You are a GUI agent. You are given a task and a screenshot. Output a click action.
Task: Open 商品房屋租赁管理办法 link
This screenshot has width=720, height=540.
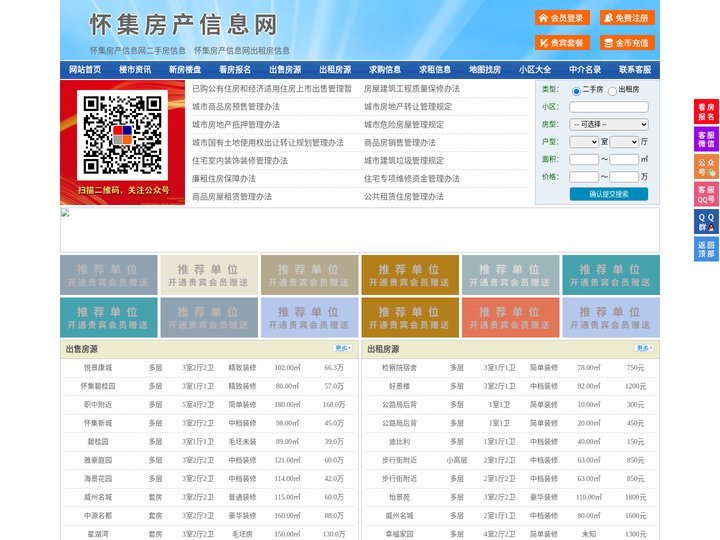click(x=232, y=197)
